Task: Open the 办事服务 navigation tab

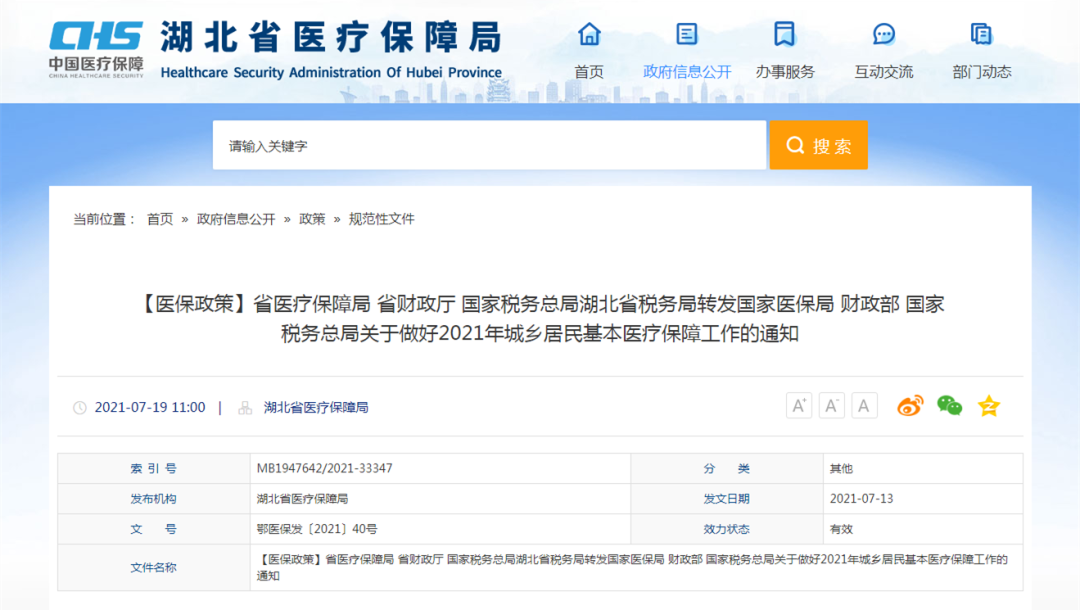Action: point(785,72)
